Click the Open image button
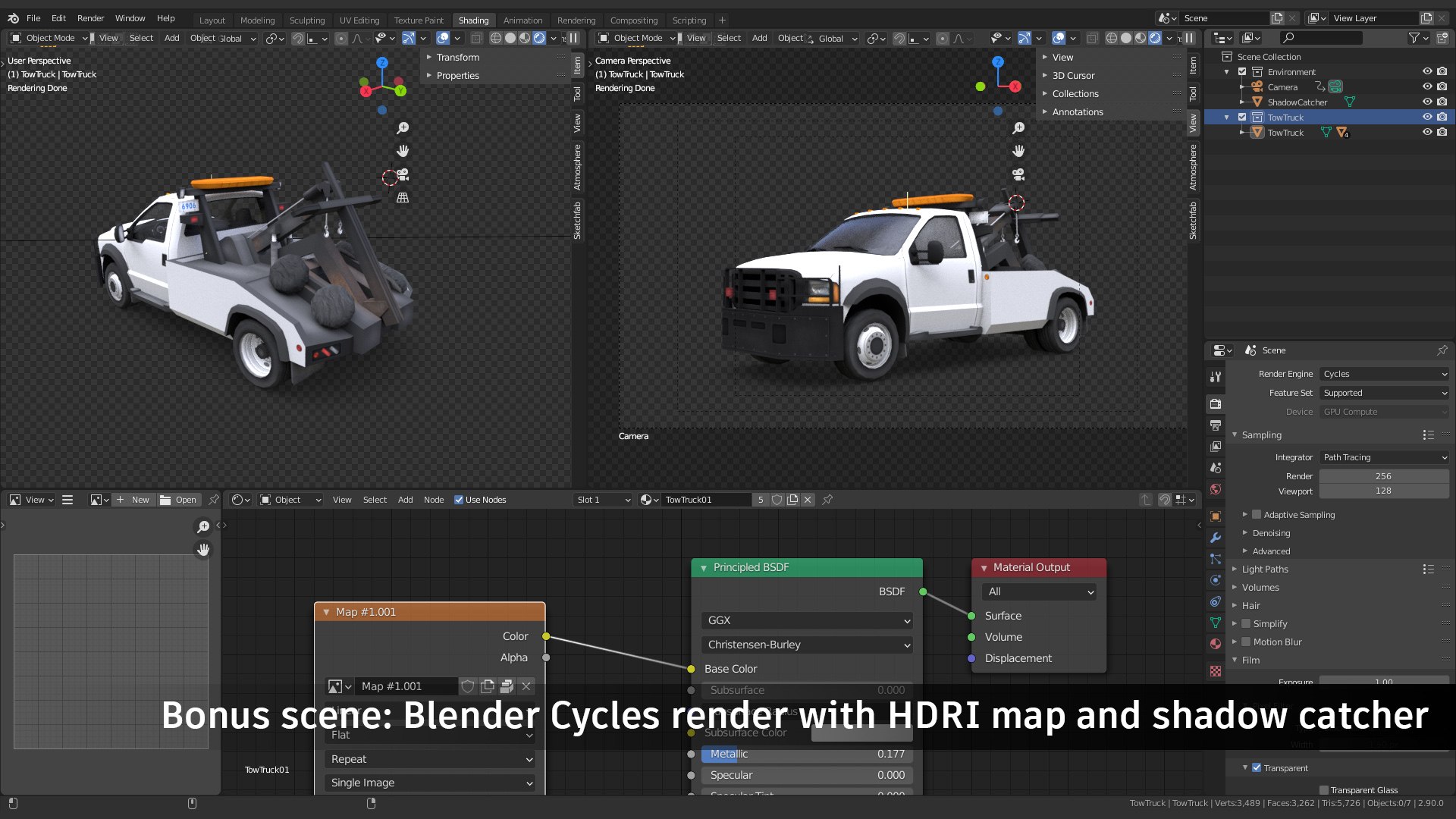1456x819 pixels. click(x=179, y=500)
